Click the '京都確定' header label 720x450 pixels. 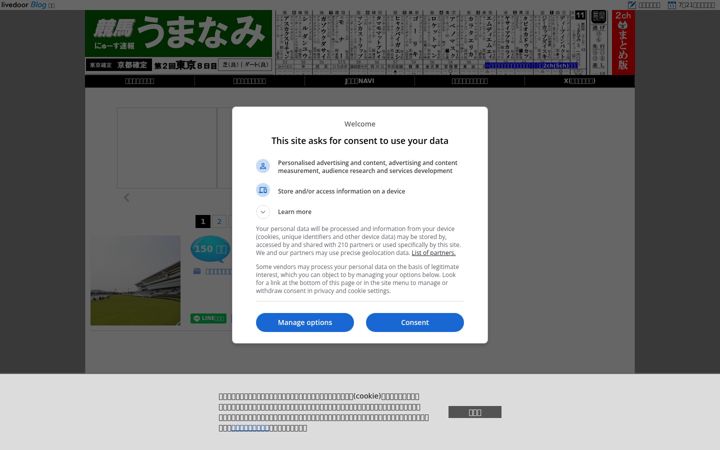click(x=132, y=65)
